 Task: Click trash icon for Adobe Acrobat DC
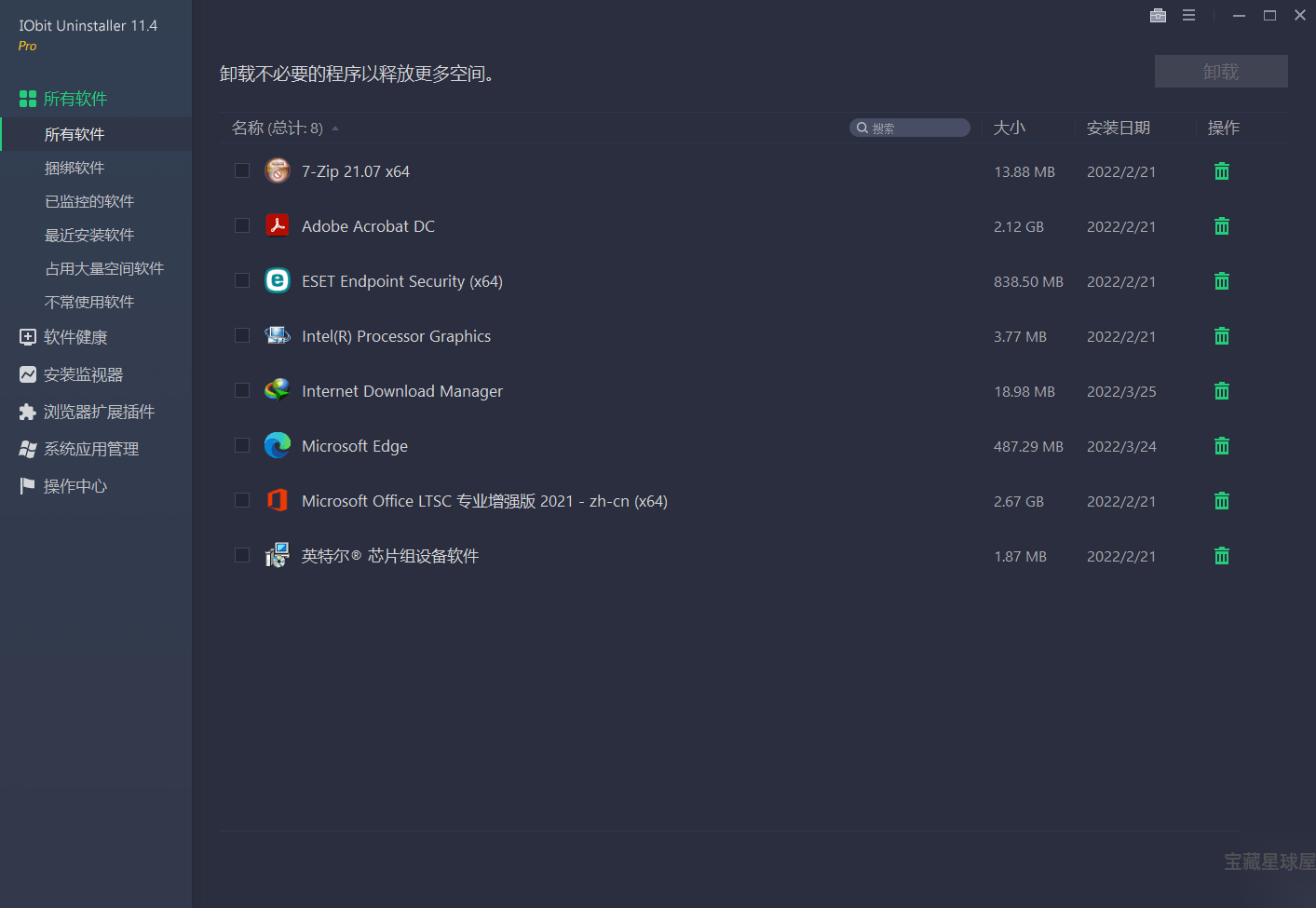pos(1222,226)
